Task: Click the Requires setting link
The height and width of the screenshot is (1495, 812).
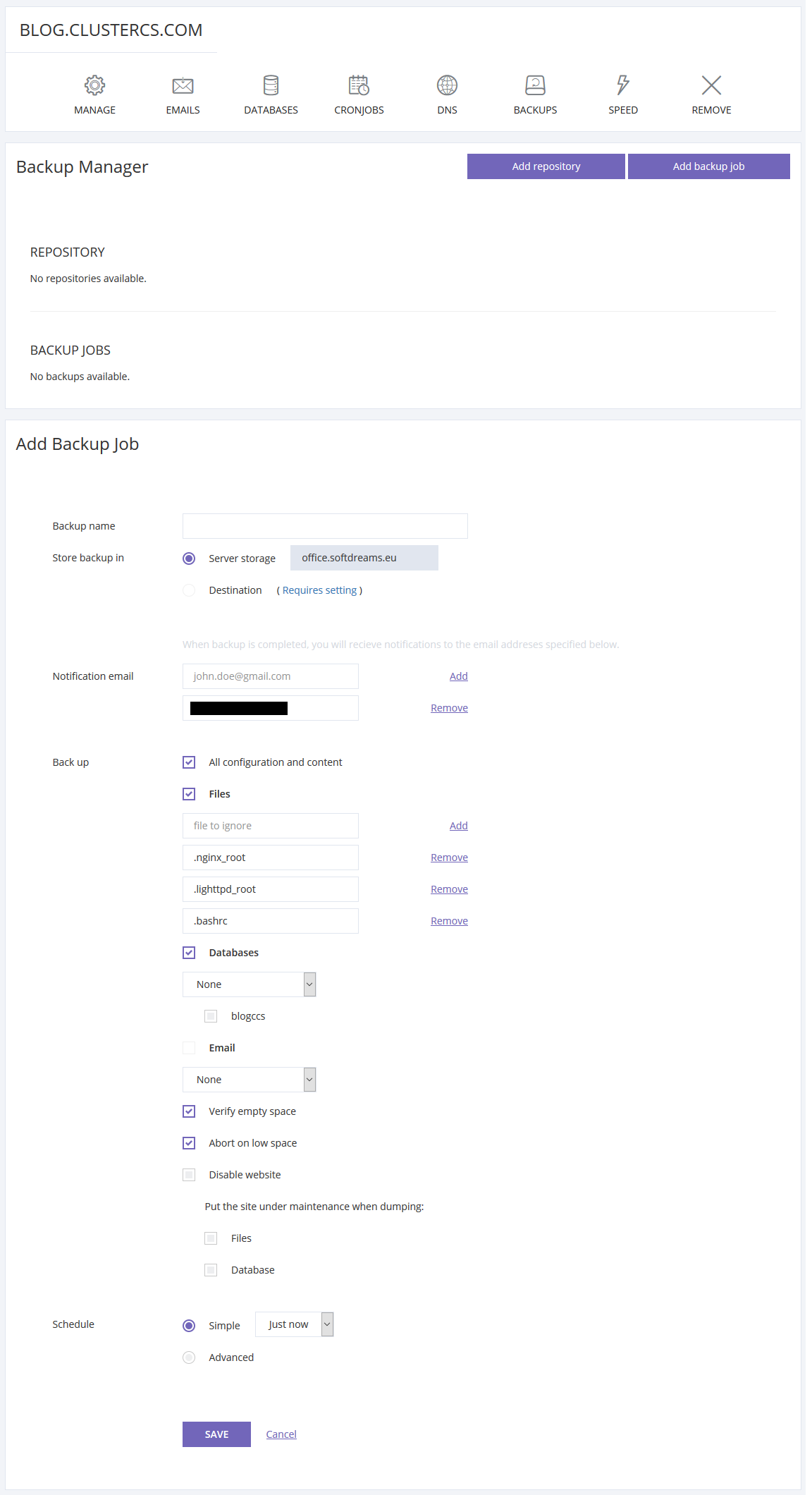Action: (319, 590)
